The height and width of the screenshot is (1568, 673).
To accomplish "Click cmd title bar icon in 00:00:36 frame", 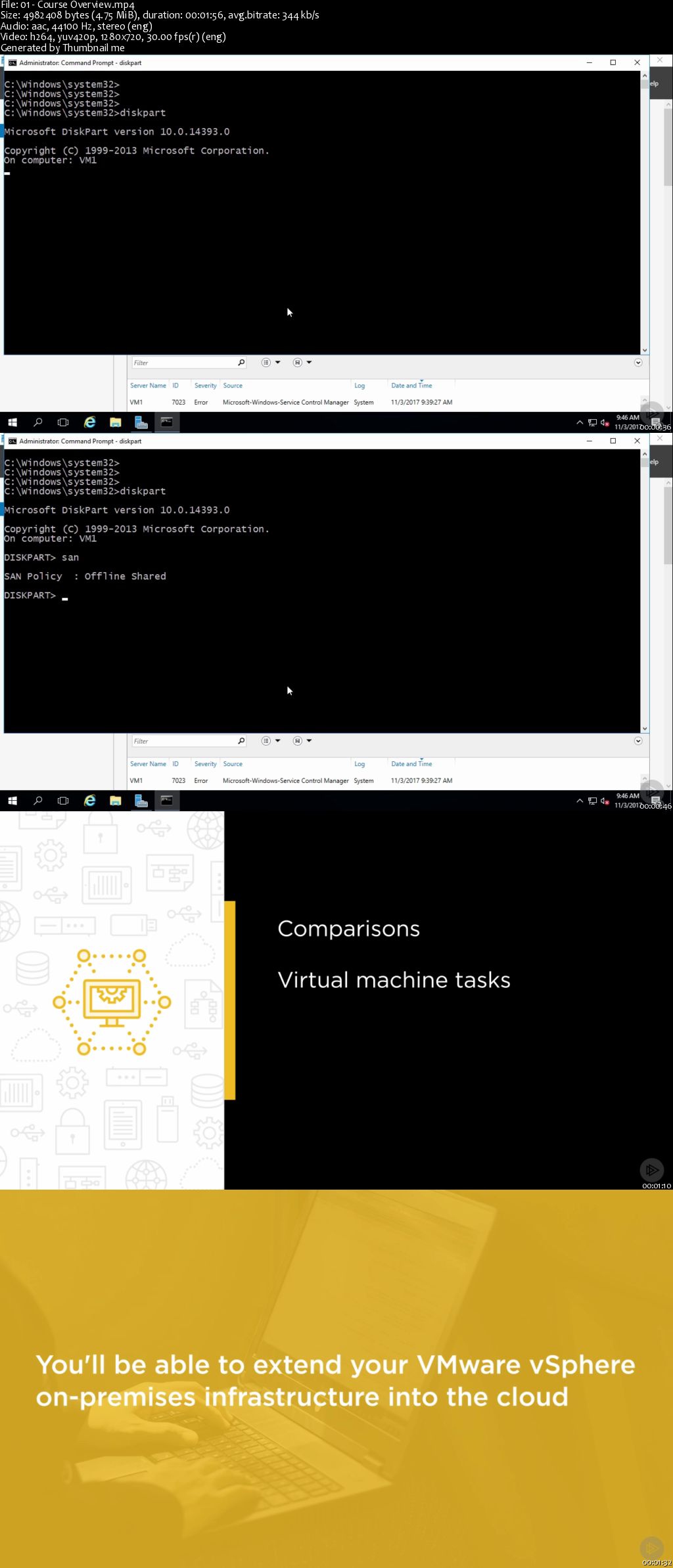I will coord(12,63).
